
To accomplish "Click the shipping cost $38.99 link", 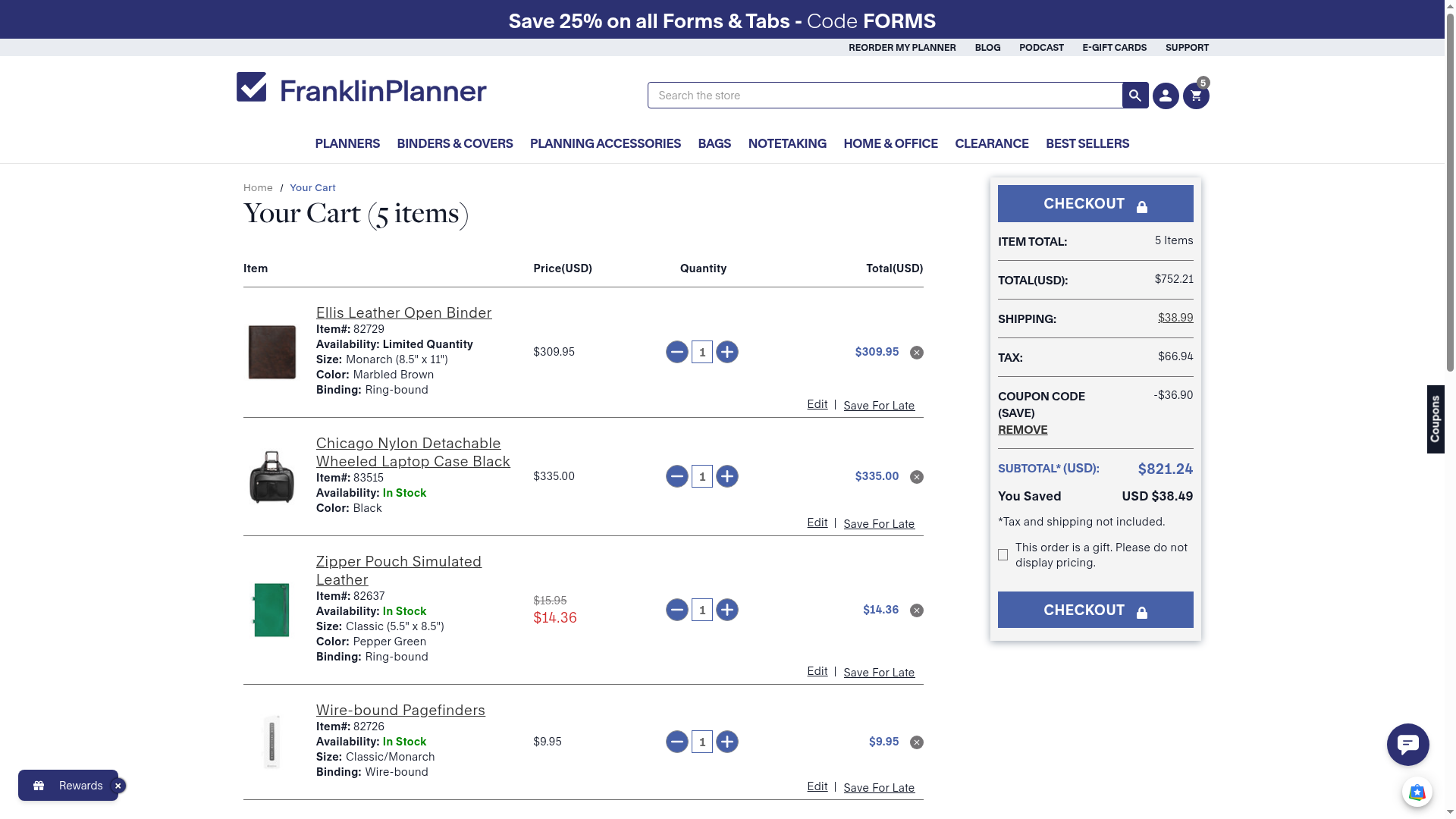I will (x=1175, y=318).
